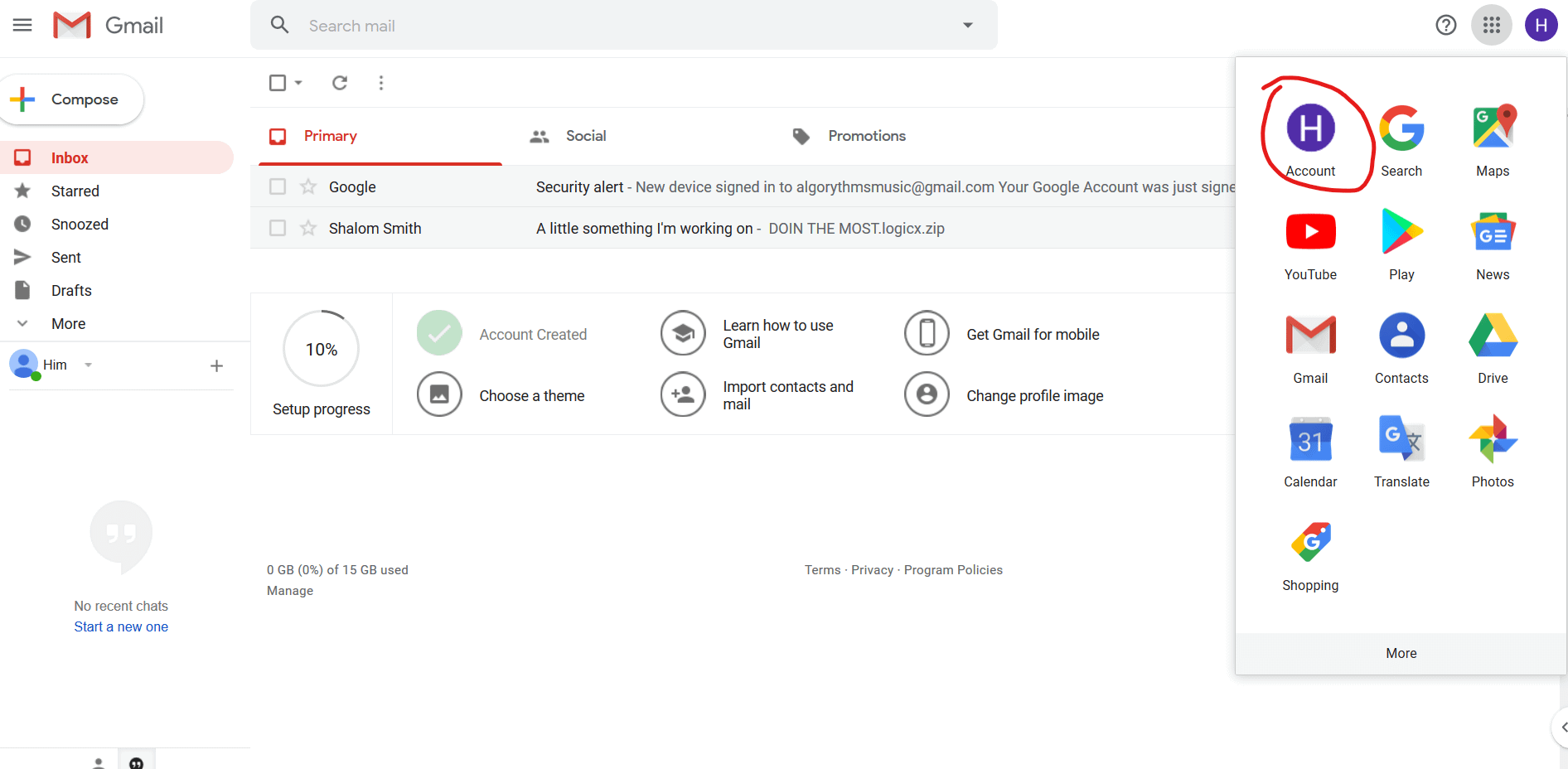Click the Import contacts and mail icon
The image size is (1568, 769).
coord(683,394)
